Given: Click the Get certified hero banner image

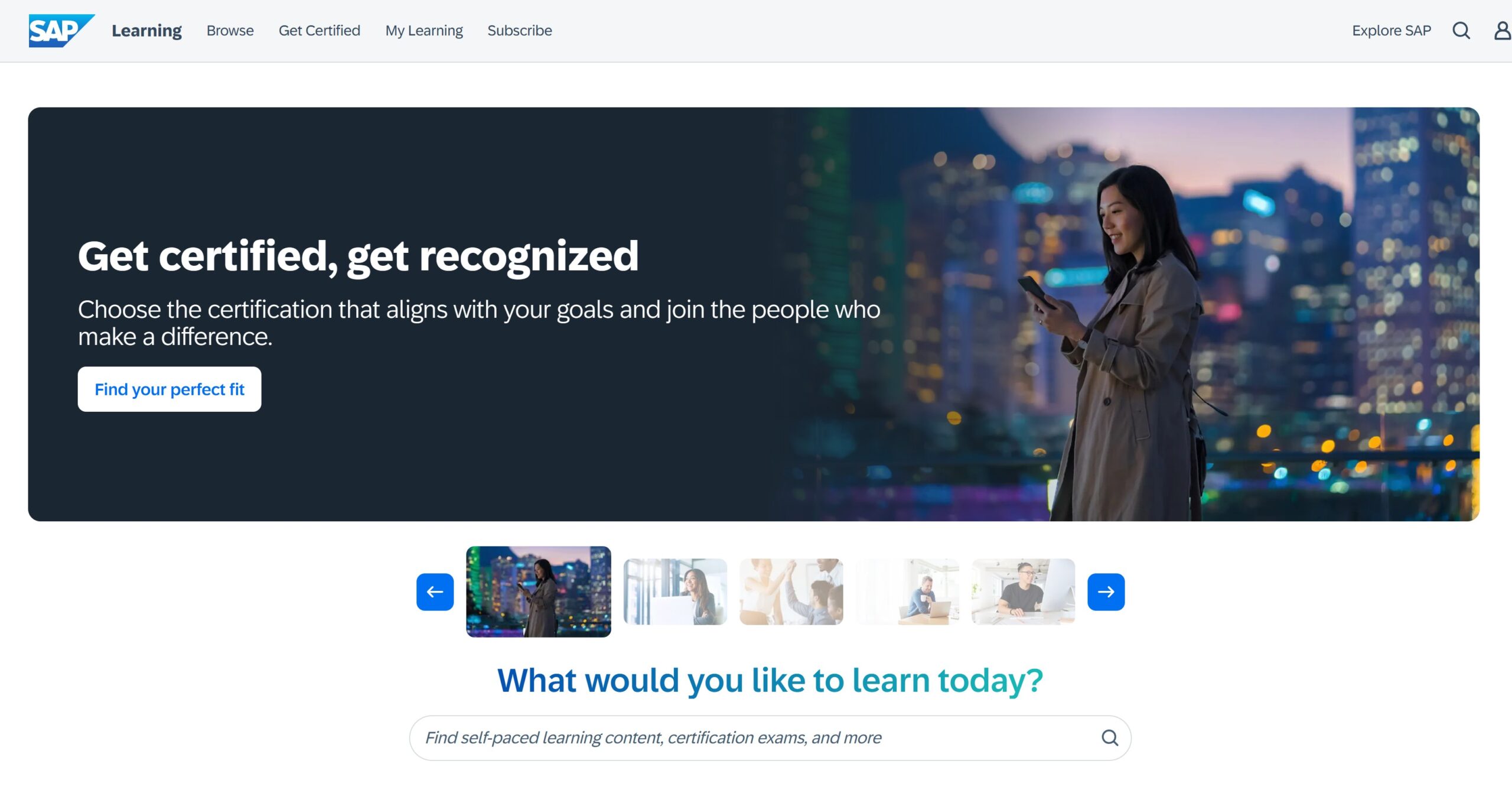Looking at the screenshot, I should click(754, 314).
